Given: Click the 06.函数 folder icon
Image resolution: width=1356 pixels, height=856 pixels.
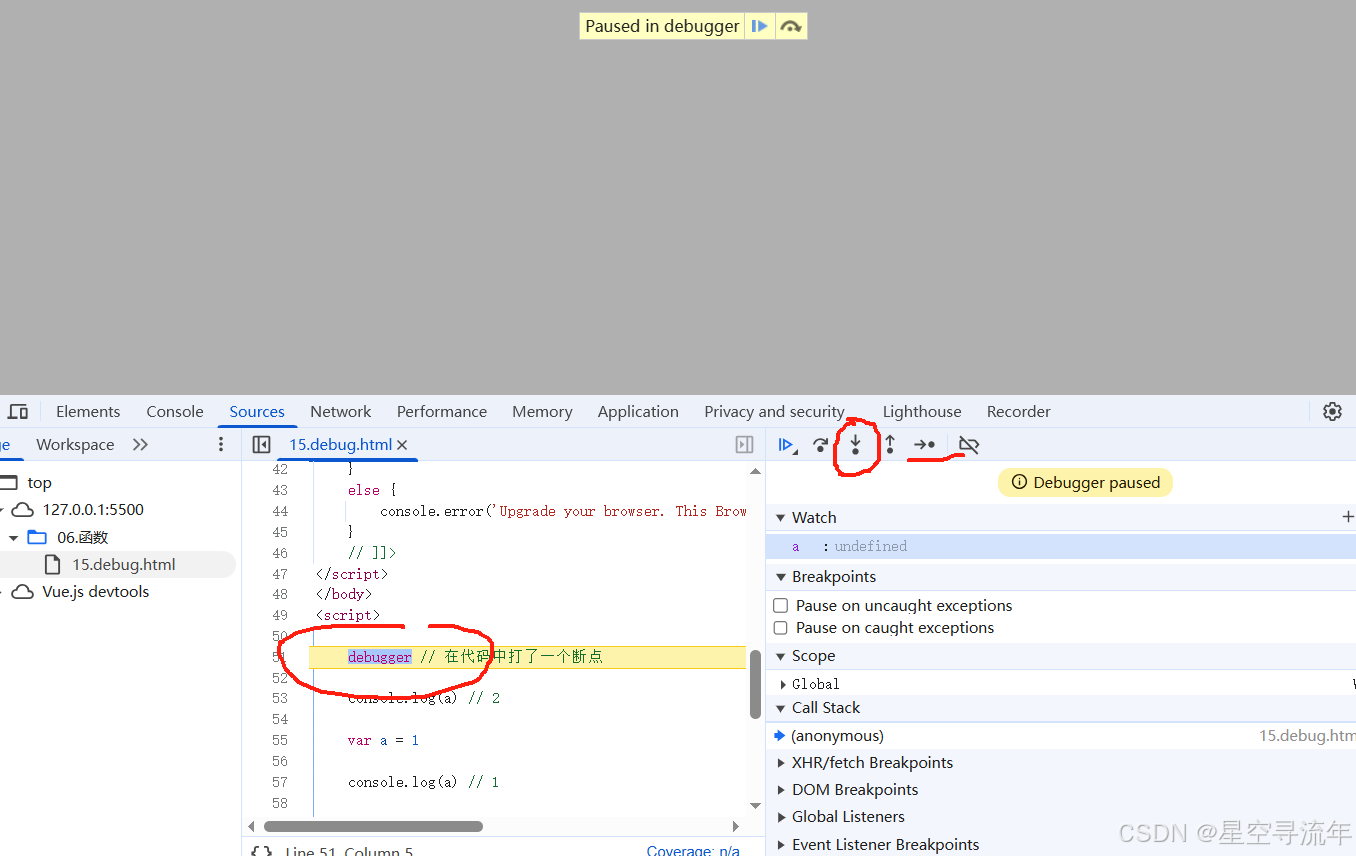Looking at the screenshot, I should pyautogui.click(x=37, y=538).
